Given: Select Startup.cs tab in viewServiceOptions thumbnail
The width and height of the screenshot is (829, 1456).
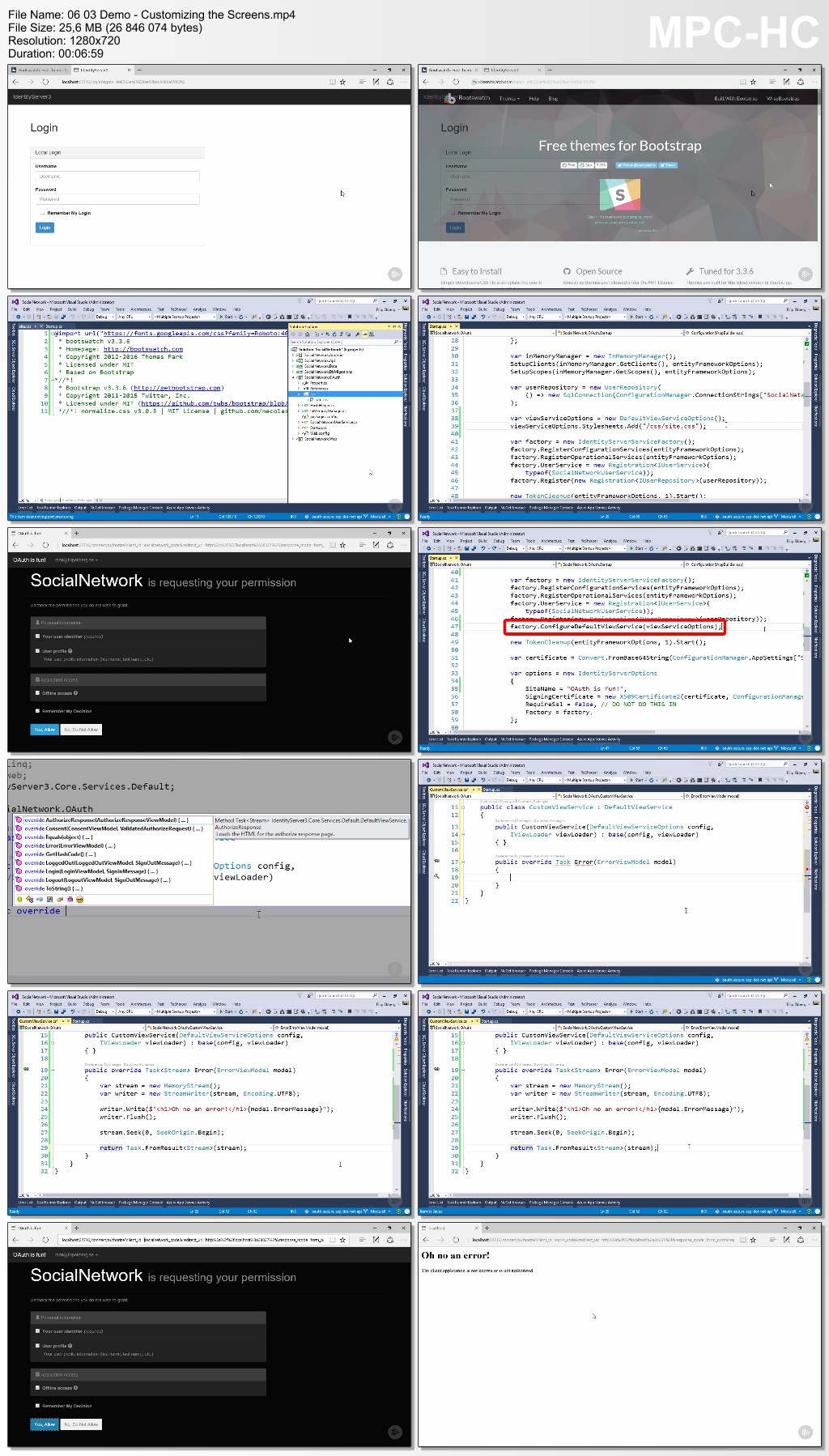Looking at the screenshot, I should [x=443, y=326].
